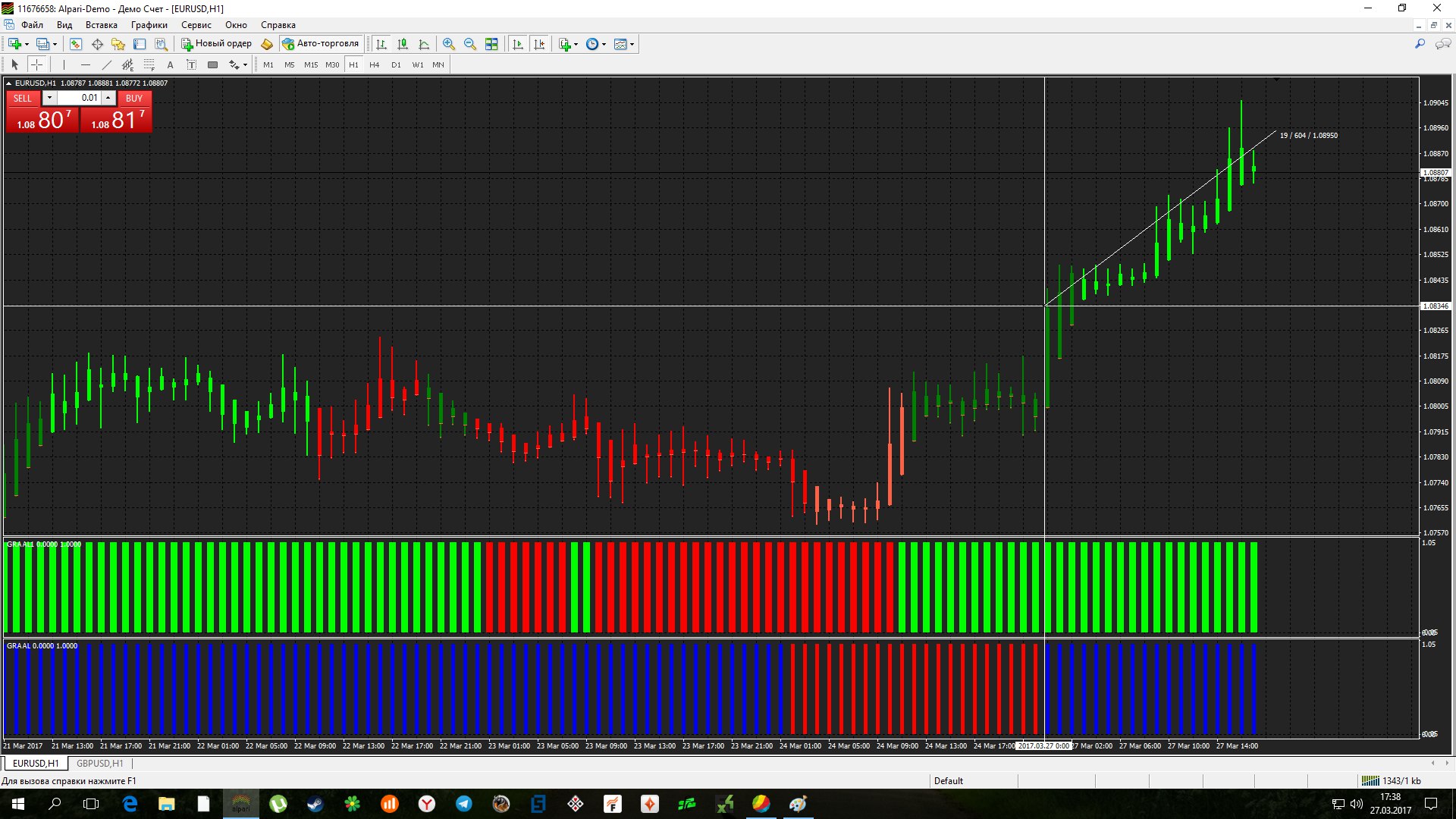Image resolution: width=1456 pixels, height=819 pixels.
Task: Click the connection status 1343/1 kb
Action: click(1392, 781)
